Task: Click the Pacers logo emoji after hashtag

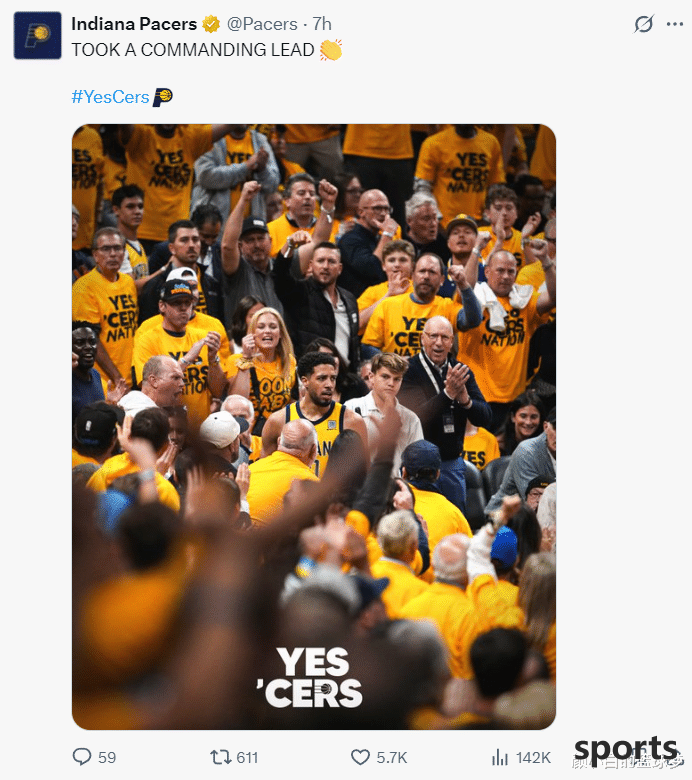Action: point(162,97)
